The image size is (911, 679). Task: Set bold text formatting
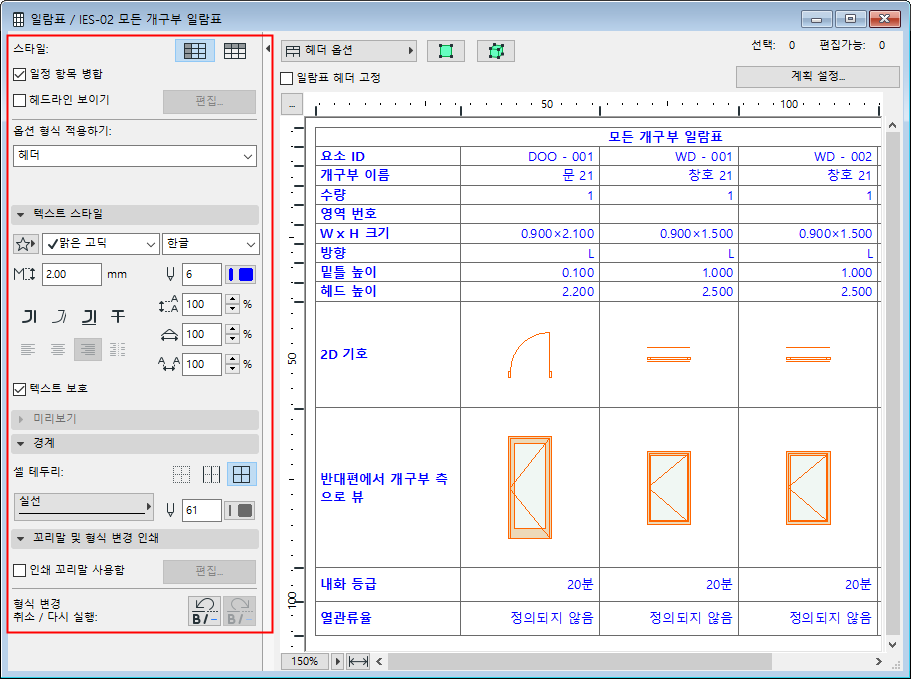27,316
